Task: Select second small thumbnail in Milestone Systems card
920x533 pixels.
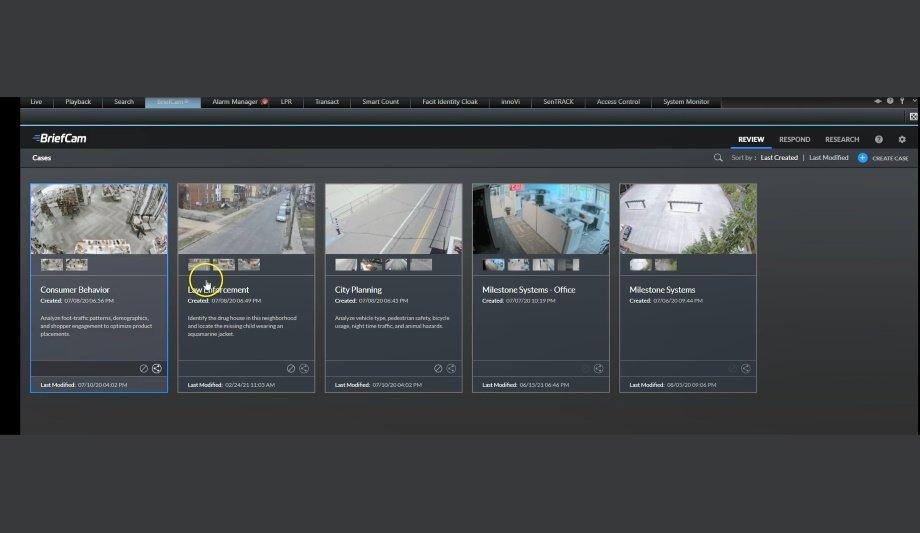Action: (666, 265)
